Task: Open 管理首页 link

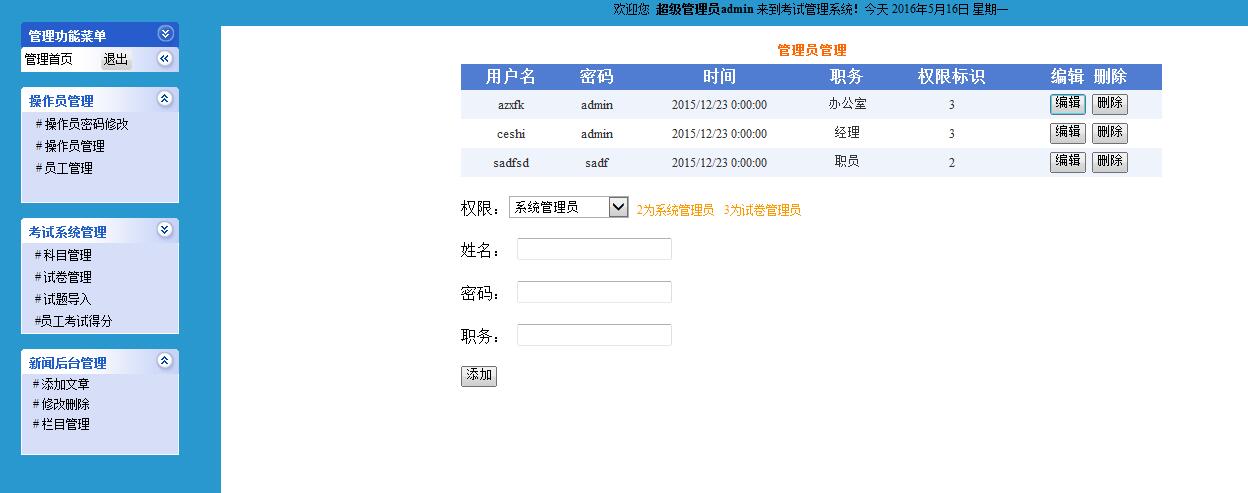Action: click(x=48, y=59)
